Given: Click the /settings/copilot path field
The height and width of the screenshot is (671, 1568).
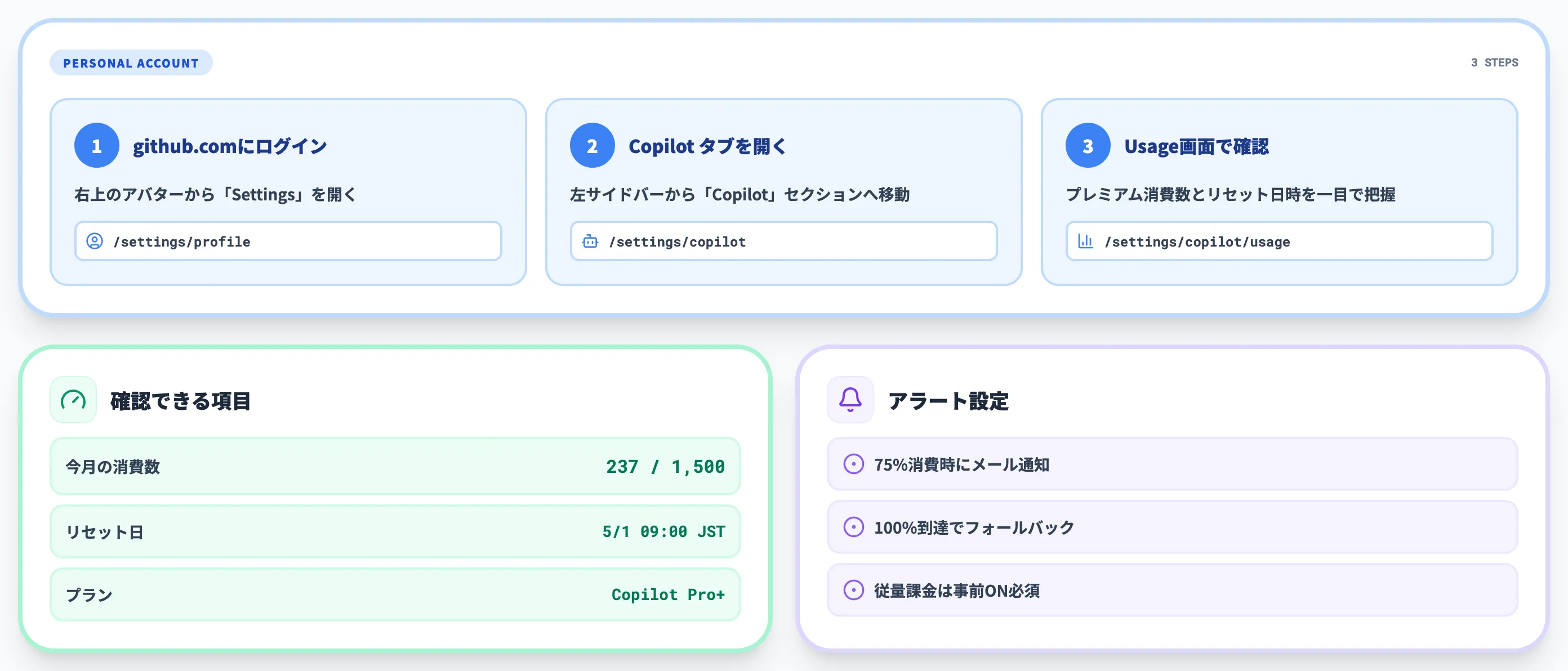Looking at the screenshot, I should coord(783,241).
